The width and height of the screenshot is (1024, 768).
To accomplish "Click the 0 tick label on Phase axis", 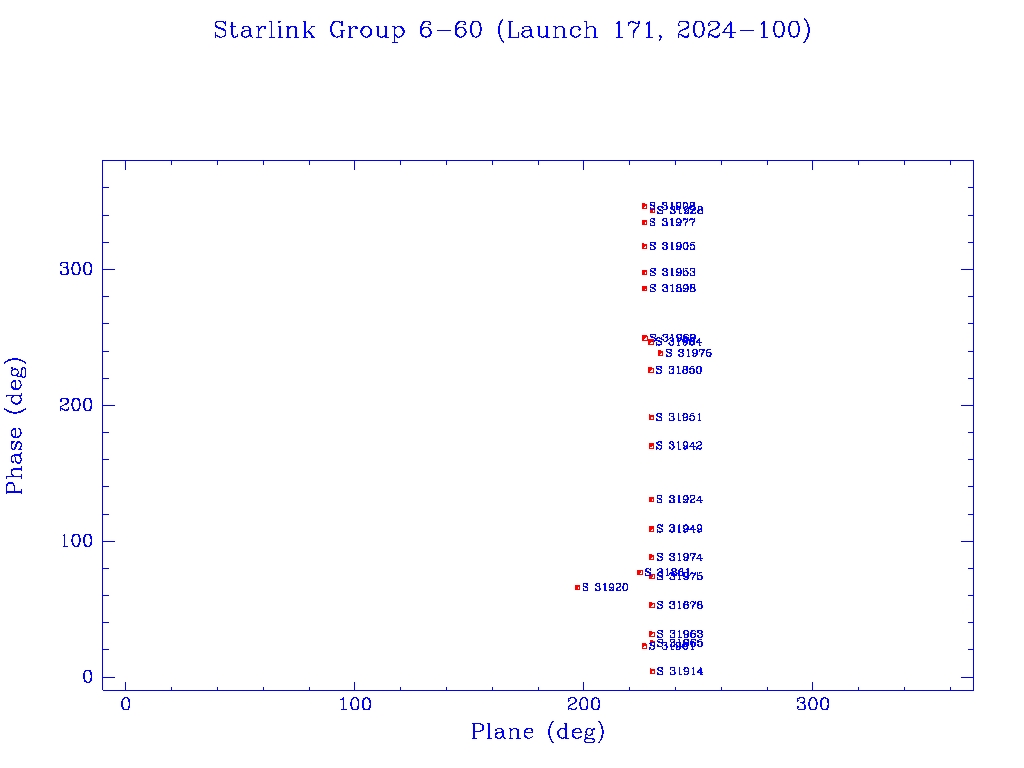I will pyautogui.click(x=88, y=677).
